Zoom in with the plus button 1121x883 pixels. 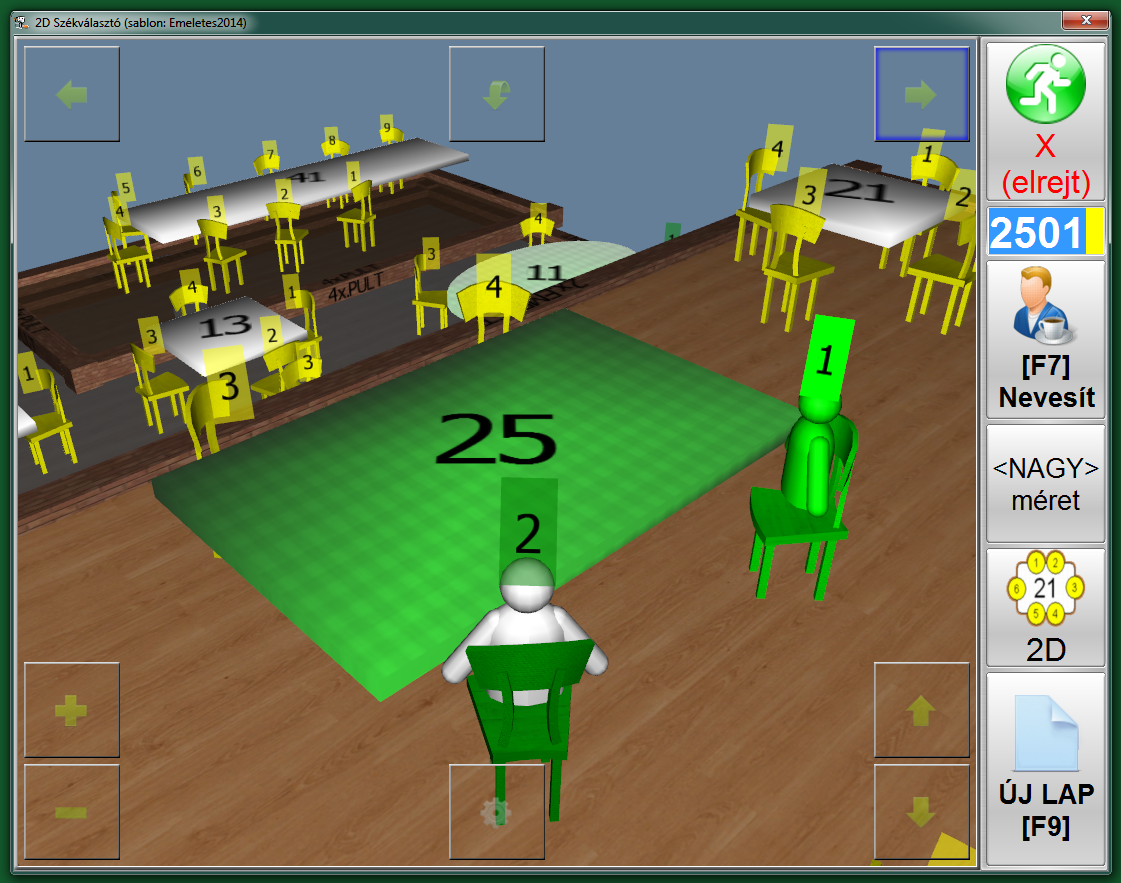(x=72, y=710)
